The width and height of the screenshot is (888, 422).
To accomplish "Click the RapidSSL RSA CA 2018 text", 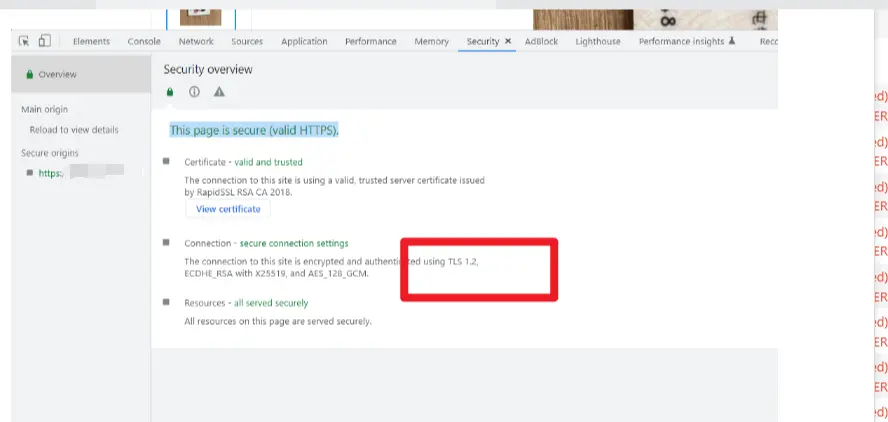I will click(x=244, y=193).
